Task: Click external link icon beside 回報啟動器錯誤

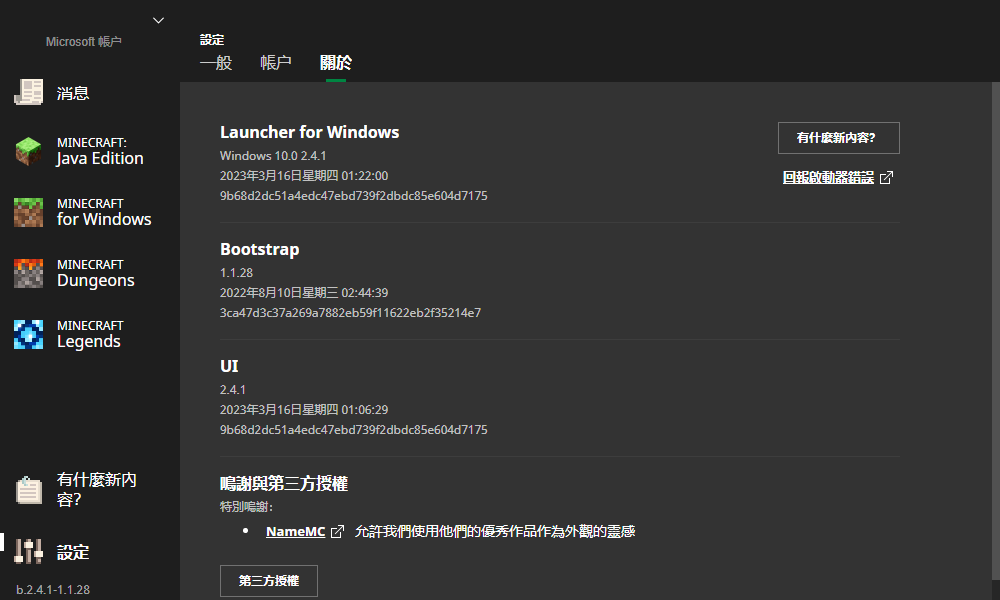Action: [886, 177]
